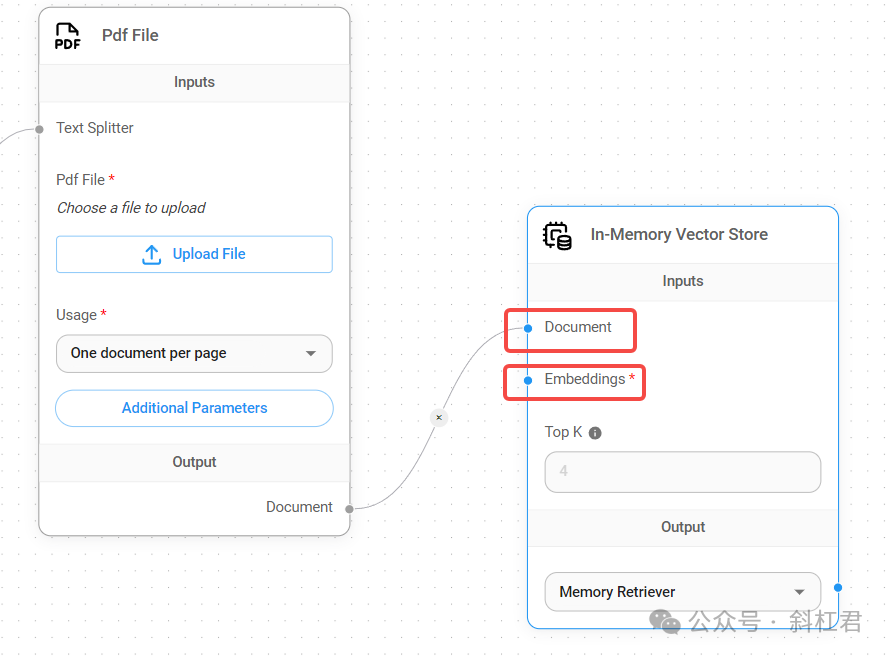Open Additional Parameters
Viewport: 891px width, 657px height.
pyautogui.click(x=194, y=408)
